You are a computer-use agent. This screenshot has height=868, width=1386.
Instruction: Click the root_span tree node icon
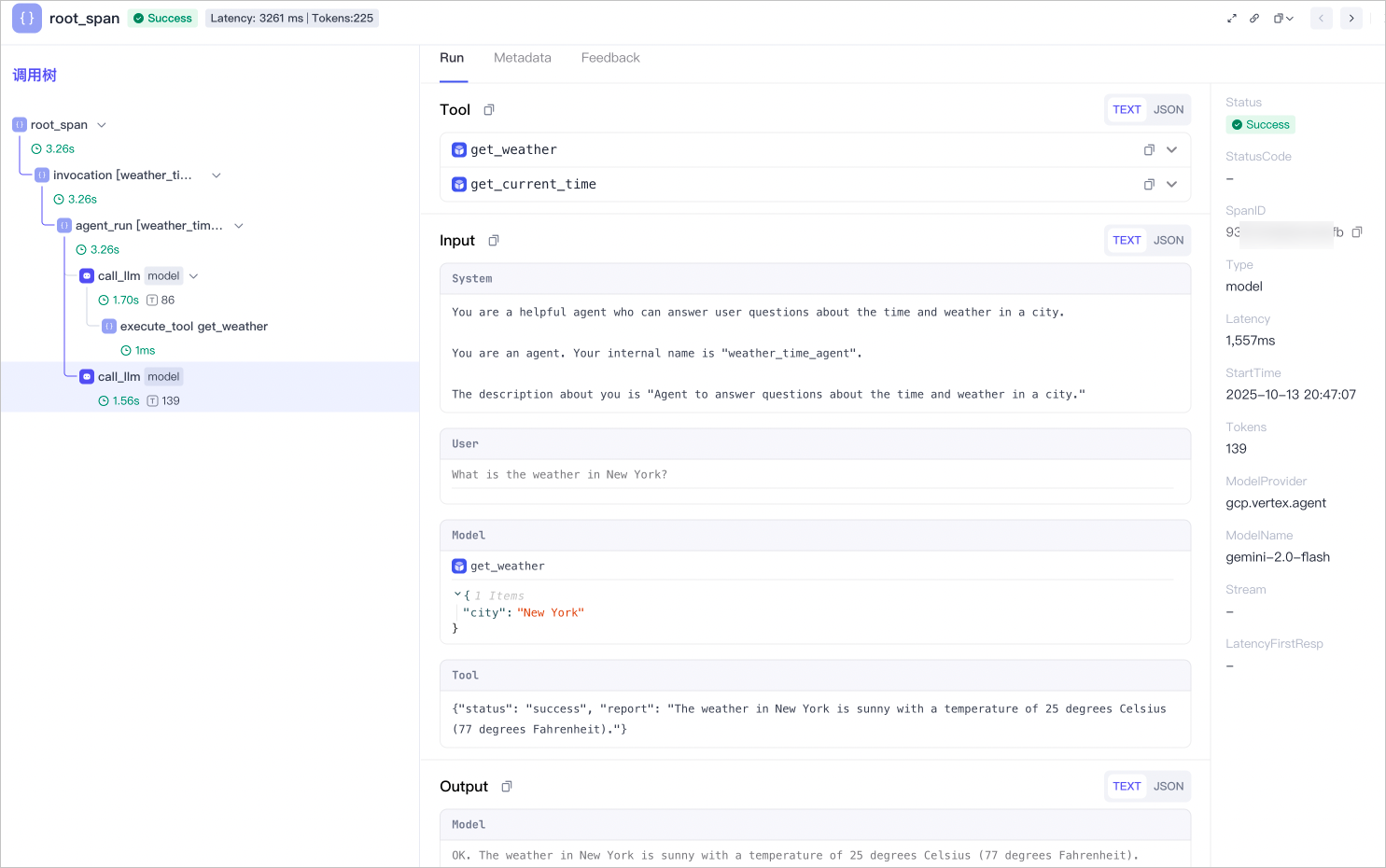(20, 125)
